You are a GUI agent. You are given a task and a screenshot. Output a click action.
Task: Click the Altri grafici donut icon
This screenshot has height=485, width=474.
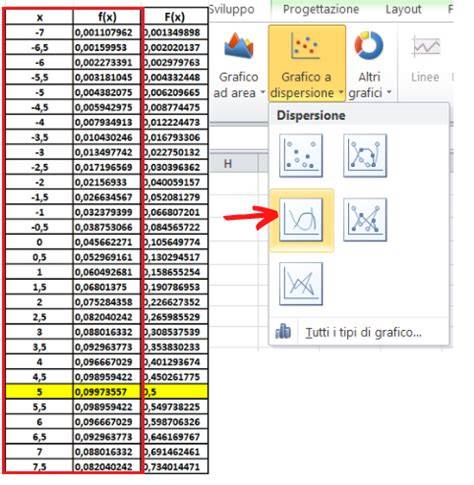point(369,46)
